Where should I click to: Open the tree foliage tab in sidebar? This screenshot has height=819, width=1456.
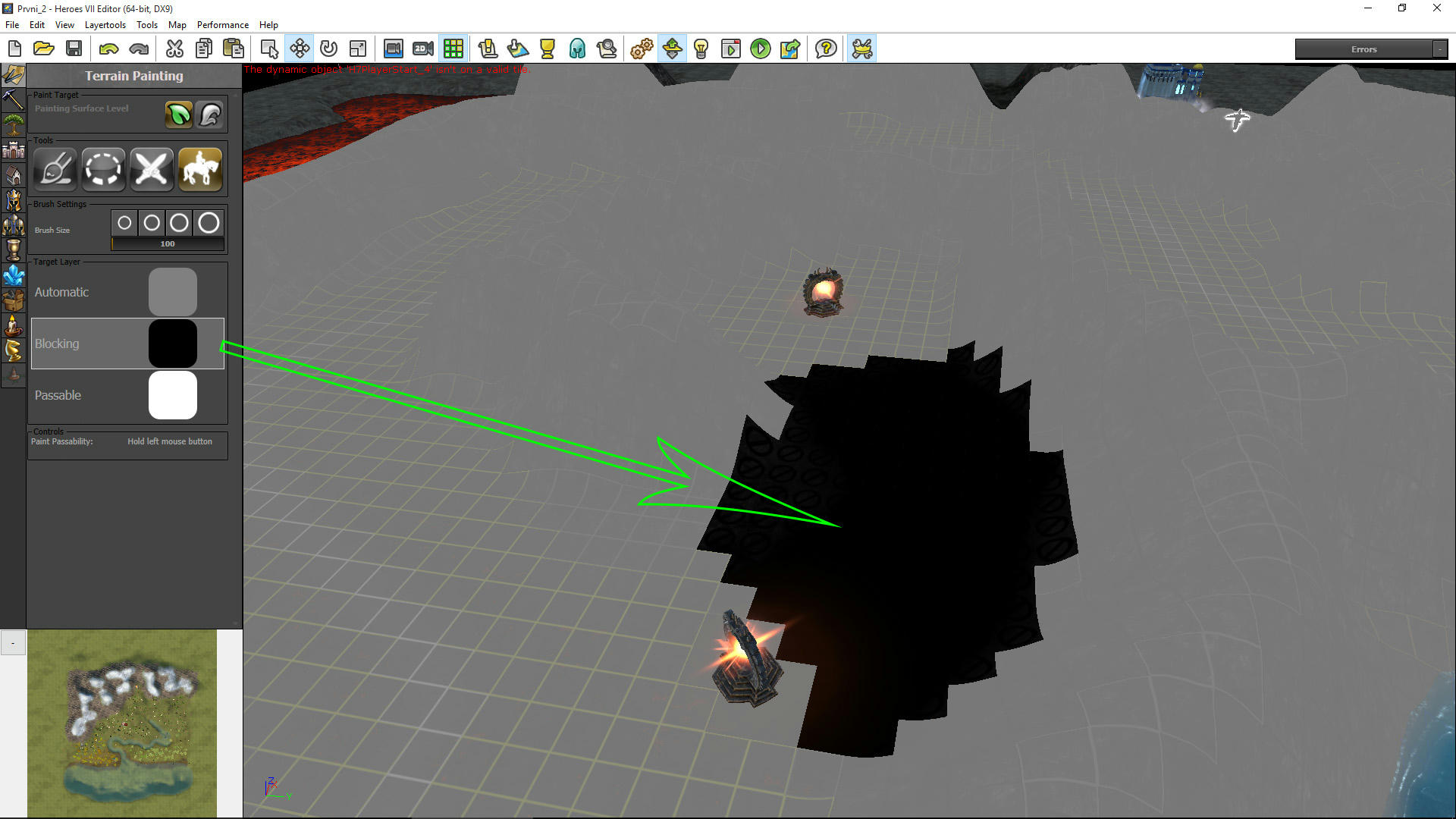[13, 124]
